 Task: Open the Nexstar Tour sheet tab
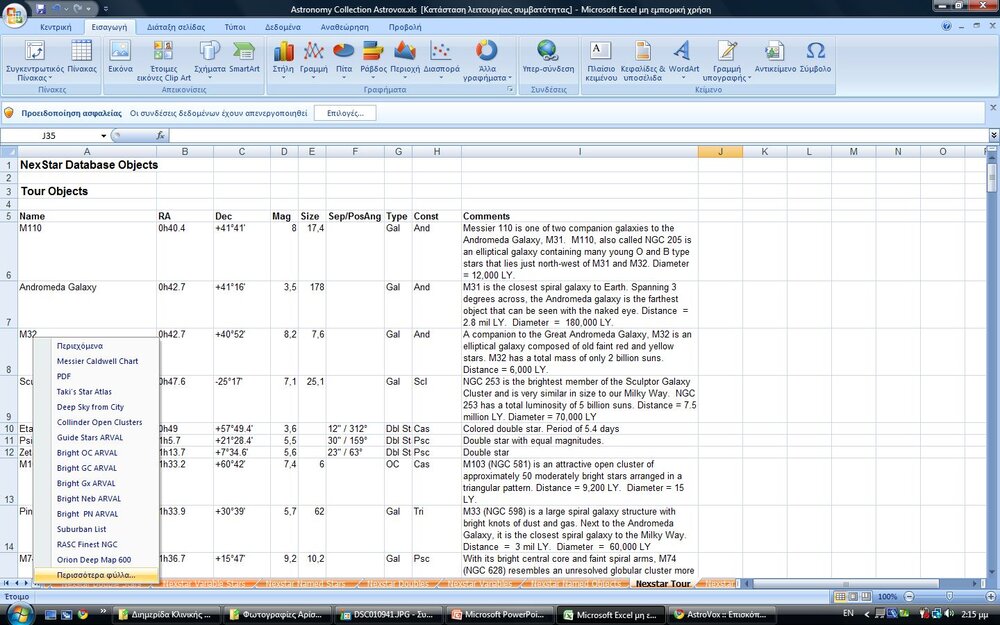662,583
